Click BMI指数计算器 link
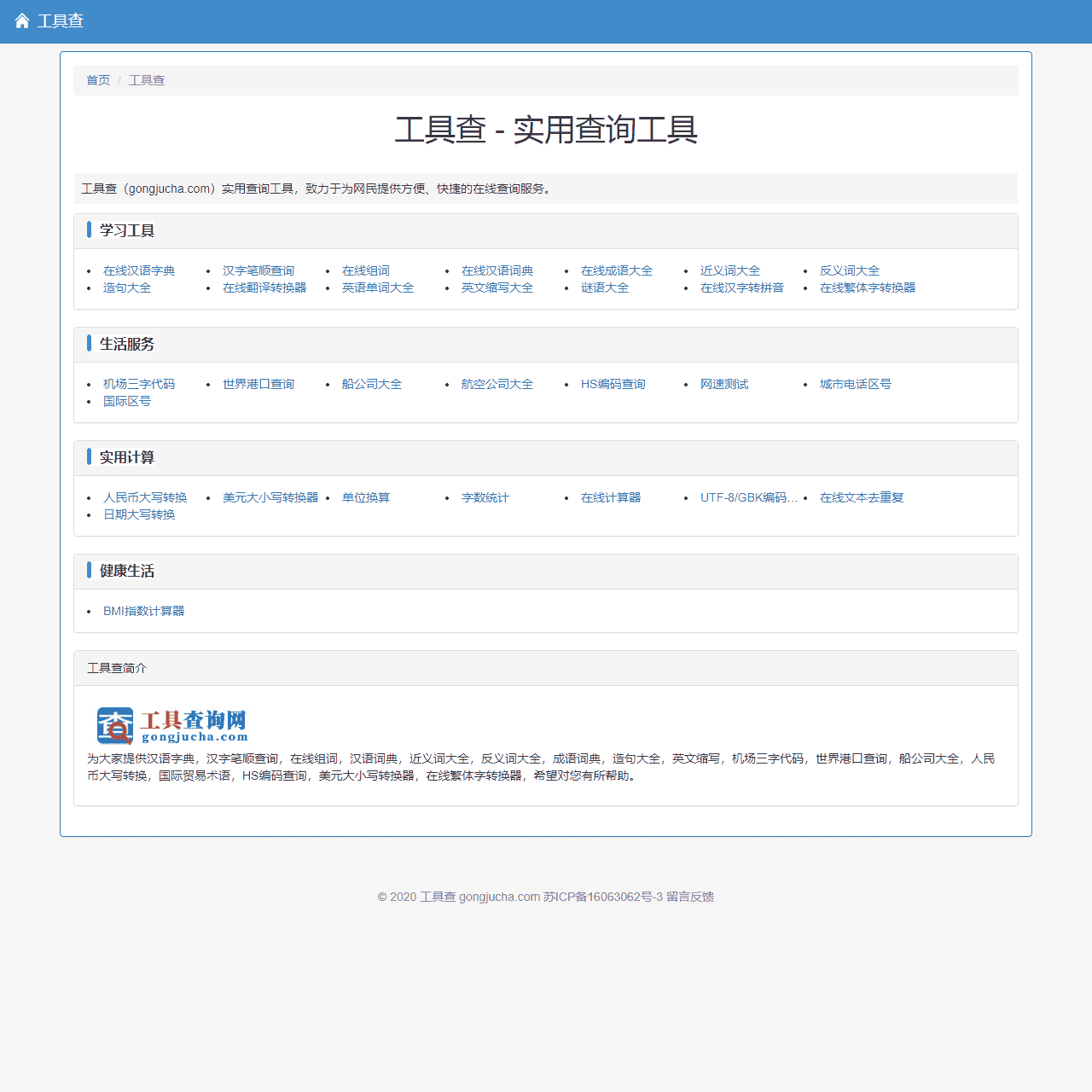 (x=144, y=611)
